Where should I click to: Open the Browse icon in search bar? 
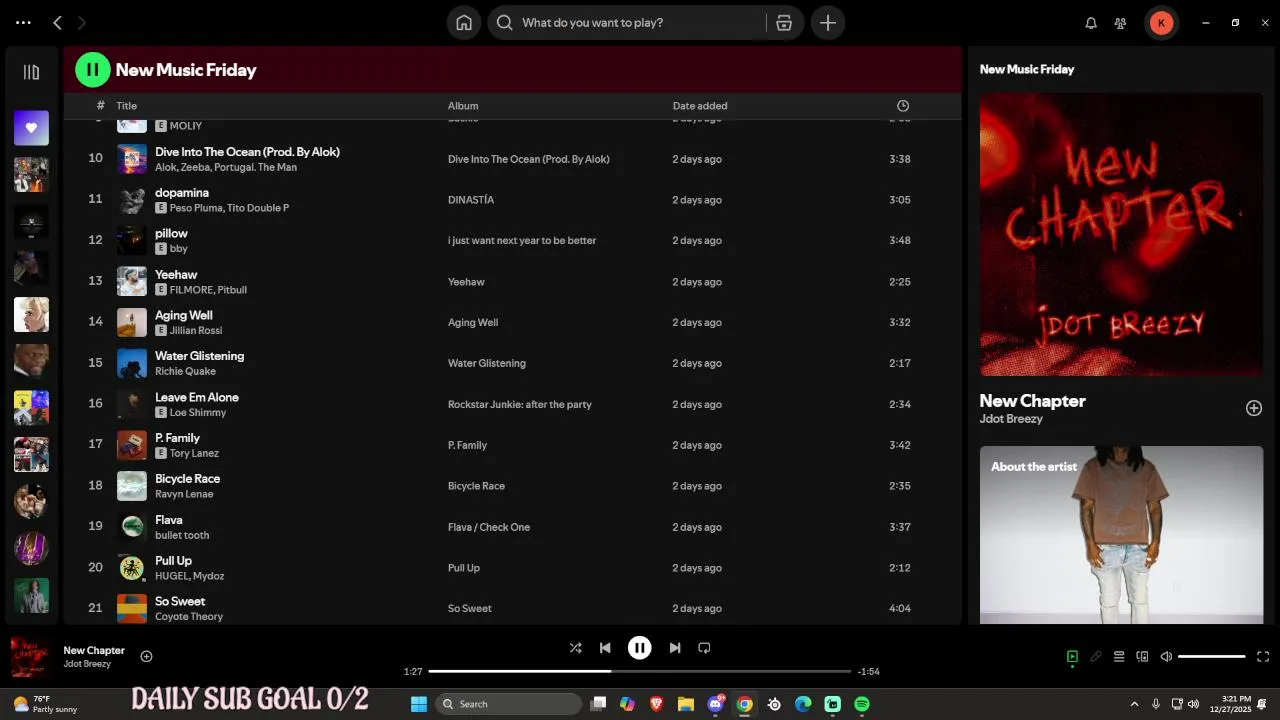[x=784, y=23]
